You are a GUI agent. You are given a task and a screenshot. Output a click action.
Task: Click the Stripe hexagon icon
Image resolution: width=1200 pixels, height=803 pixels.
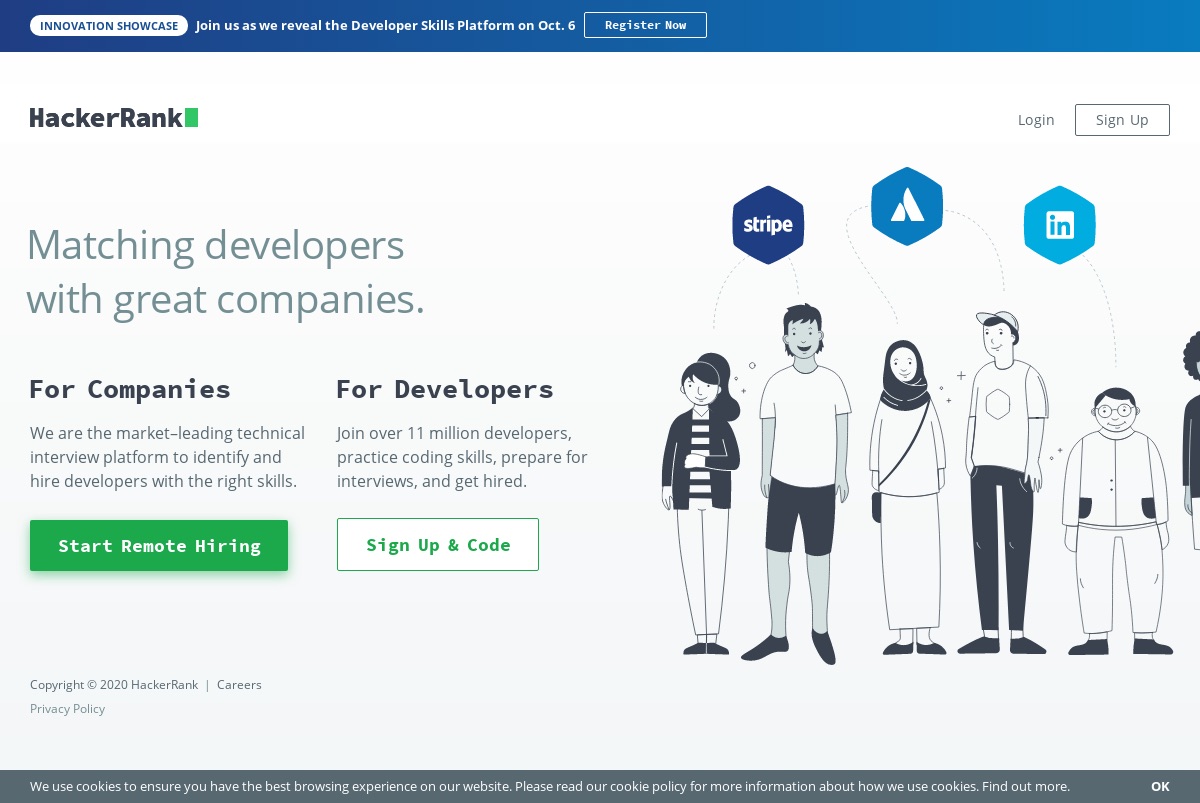point(768,225)
